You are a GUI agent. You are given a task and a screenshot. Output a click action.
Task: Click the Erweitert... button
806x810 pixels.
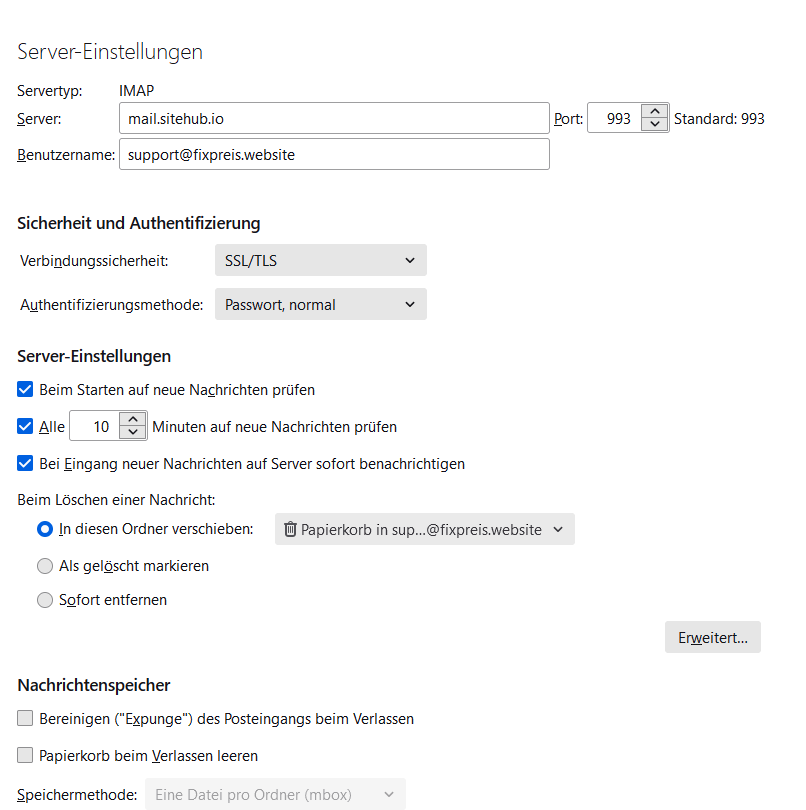click(x=713, y=638)
